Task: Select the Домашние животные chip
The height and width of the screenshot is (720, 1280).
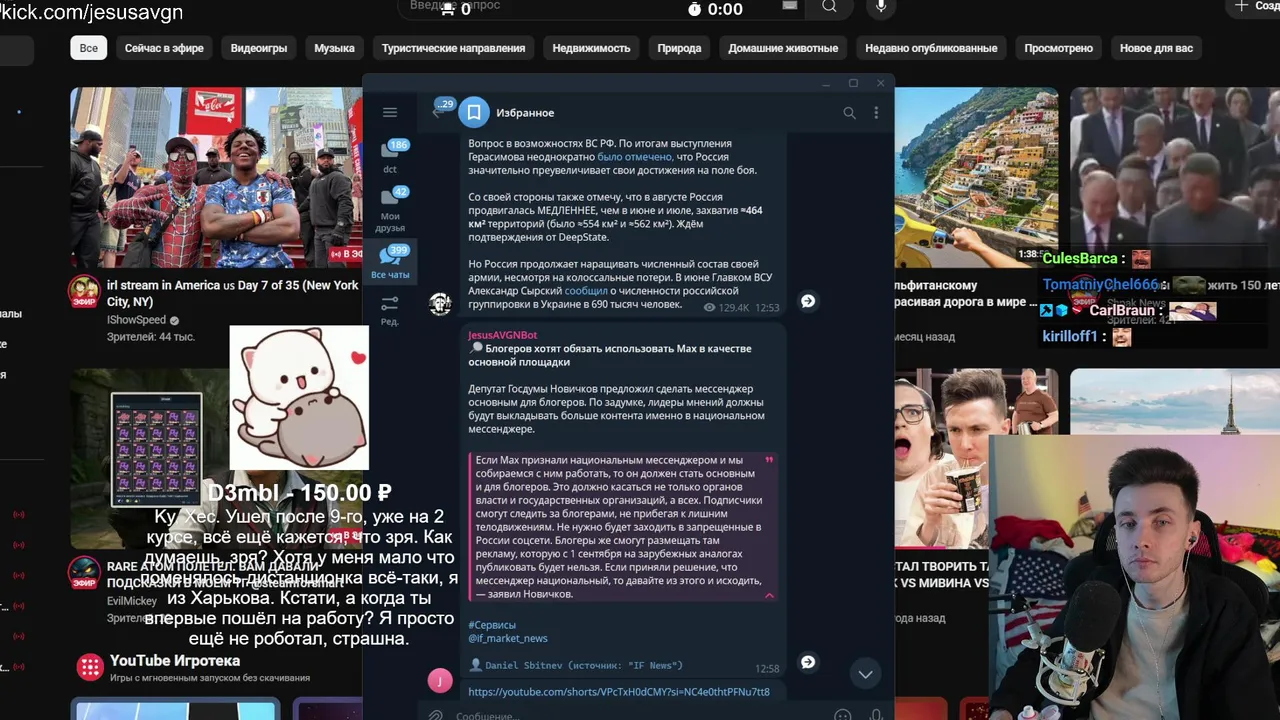Action: click(783, 48)
